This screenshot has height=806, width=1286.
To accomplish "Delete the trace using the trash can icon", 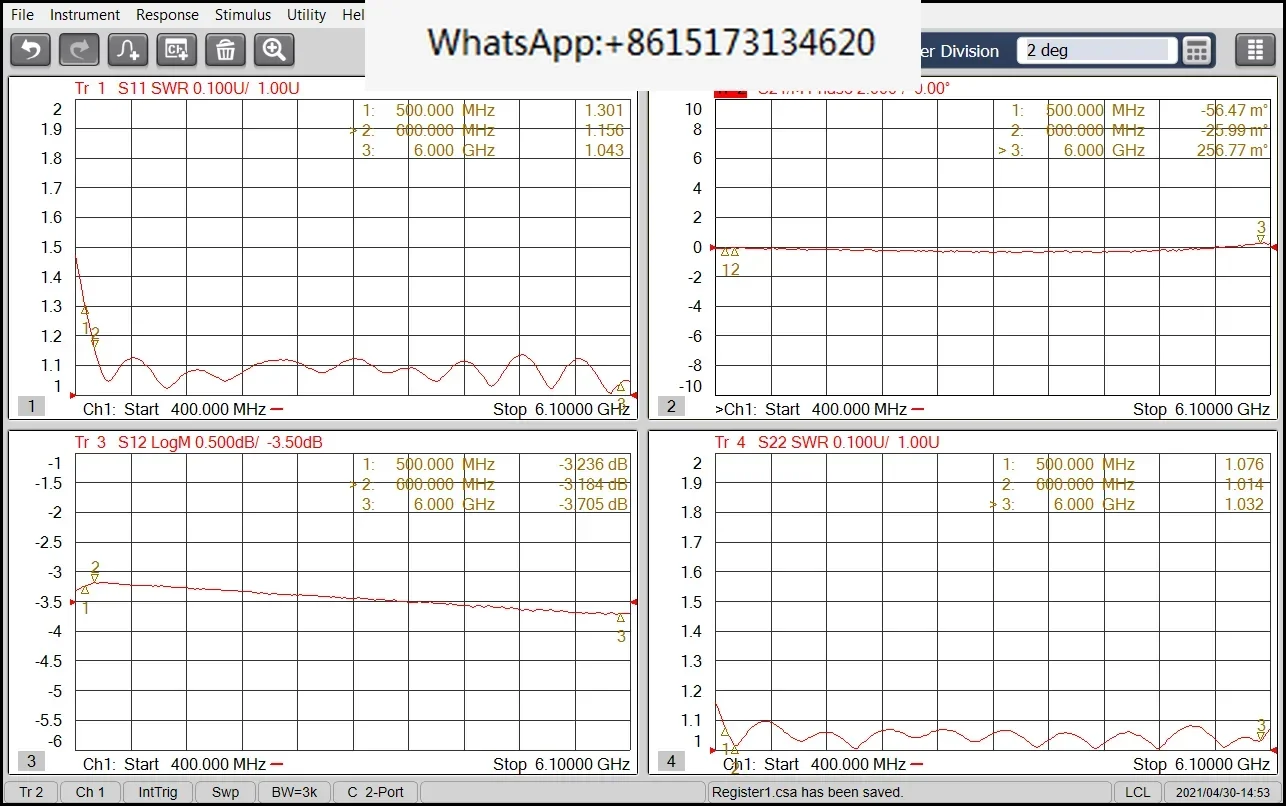I will click(226, 49).
